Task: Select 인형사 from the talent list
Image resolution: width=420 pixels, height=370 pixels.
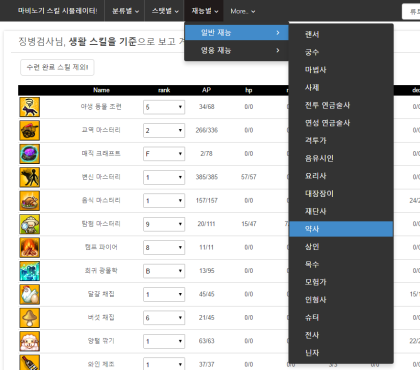Action: [341, 300]
